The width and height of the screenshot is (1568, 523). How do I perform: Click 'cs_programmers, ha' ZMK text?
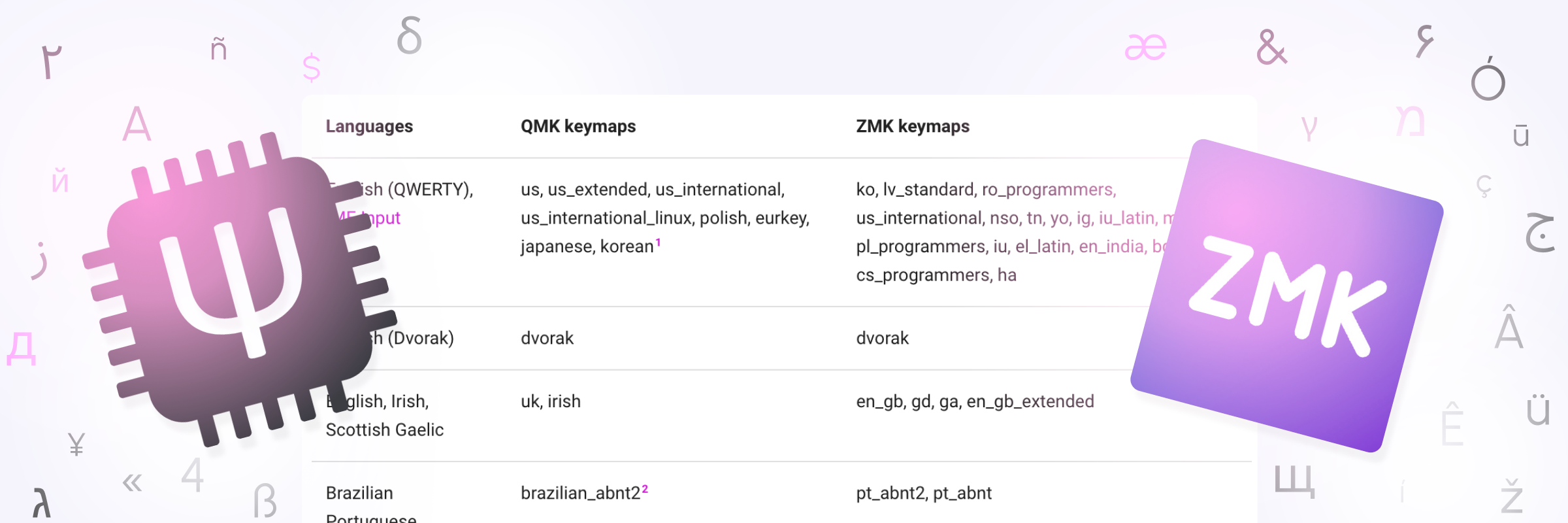pyautogui.click(x=936, y=275)
